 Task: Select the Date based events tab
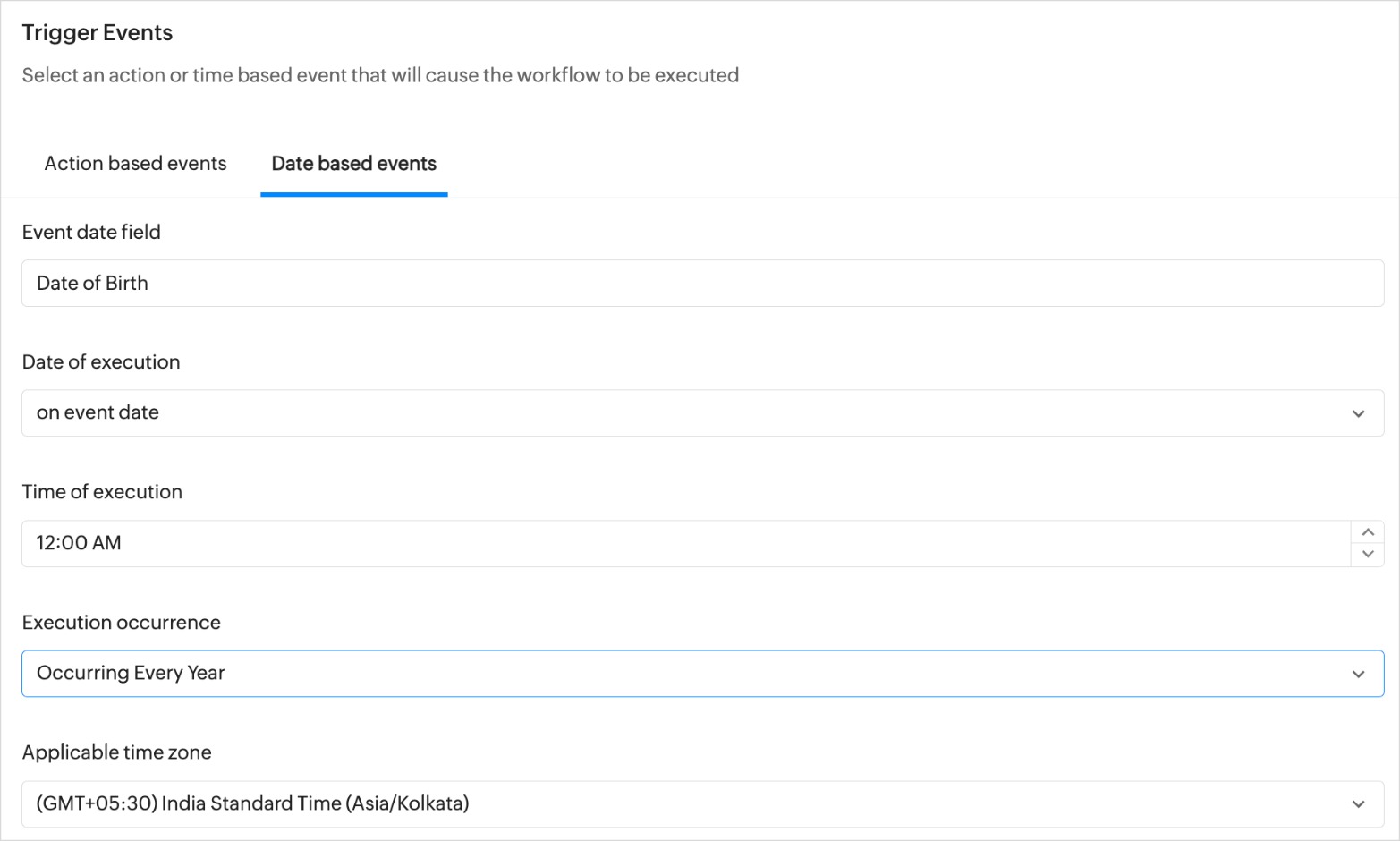(353, 164)
